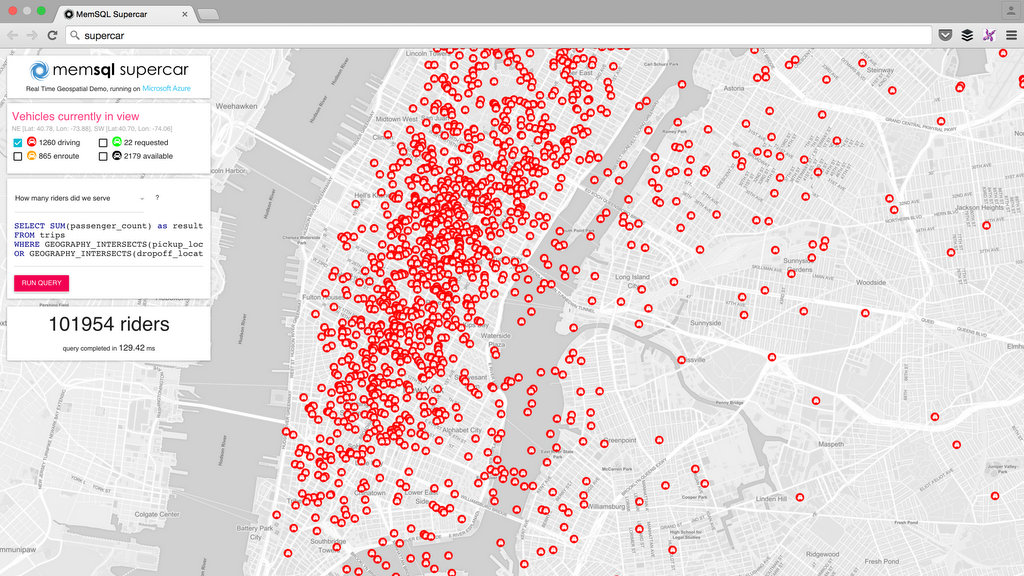Click the Pocket extension icon

pos(945,35)
